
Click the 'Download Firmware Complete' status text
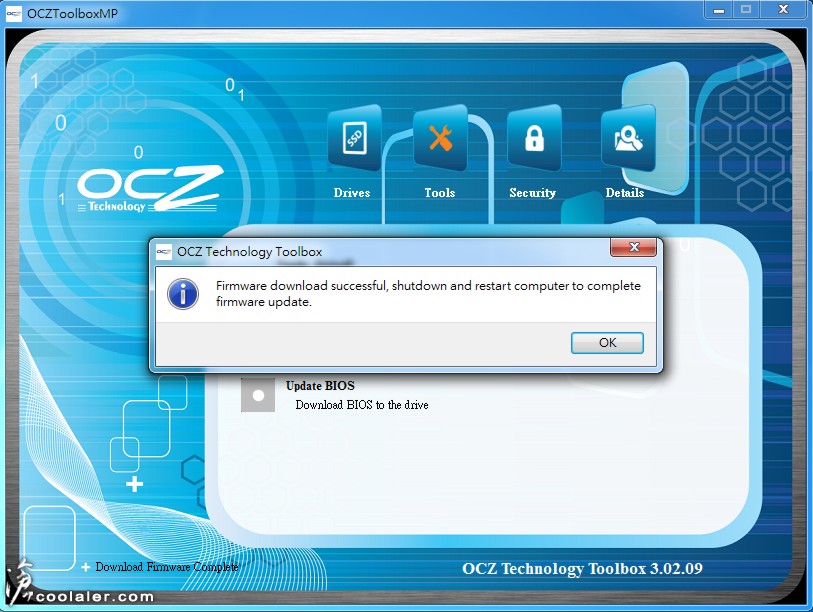(x=166, y=567)
